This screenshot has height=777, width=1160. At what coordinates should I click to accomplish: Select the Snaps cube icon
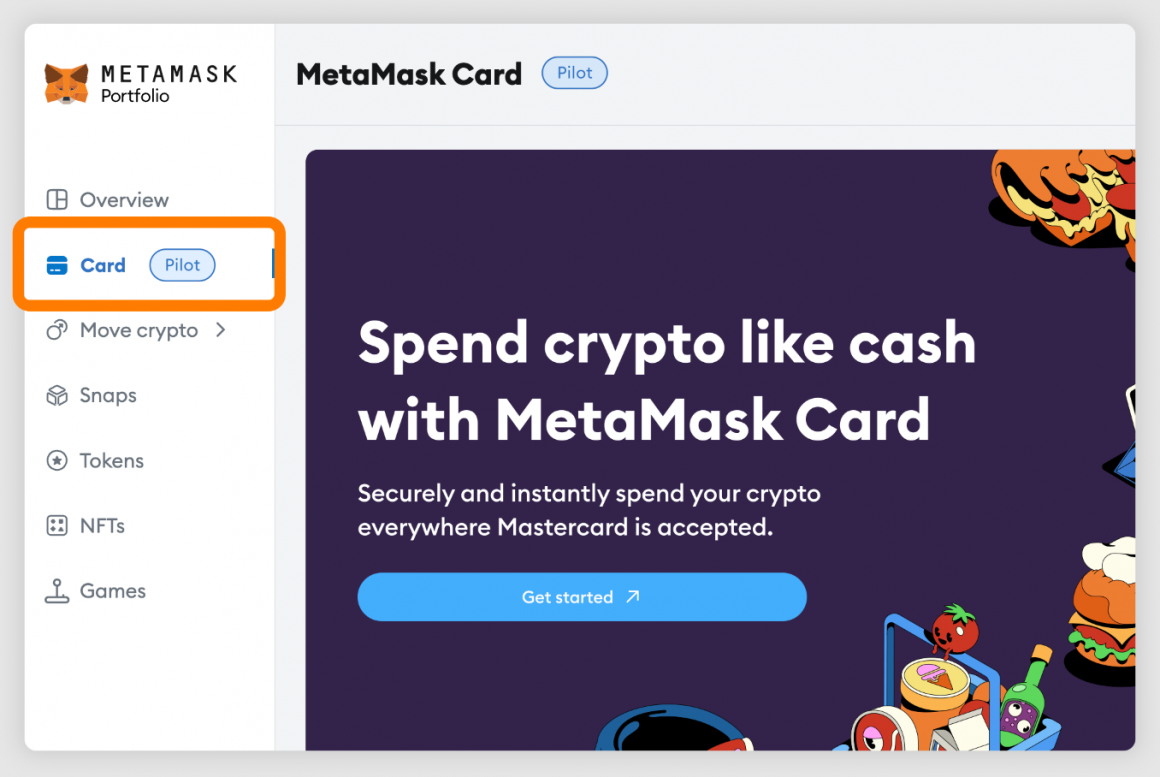point(55,395)
